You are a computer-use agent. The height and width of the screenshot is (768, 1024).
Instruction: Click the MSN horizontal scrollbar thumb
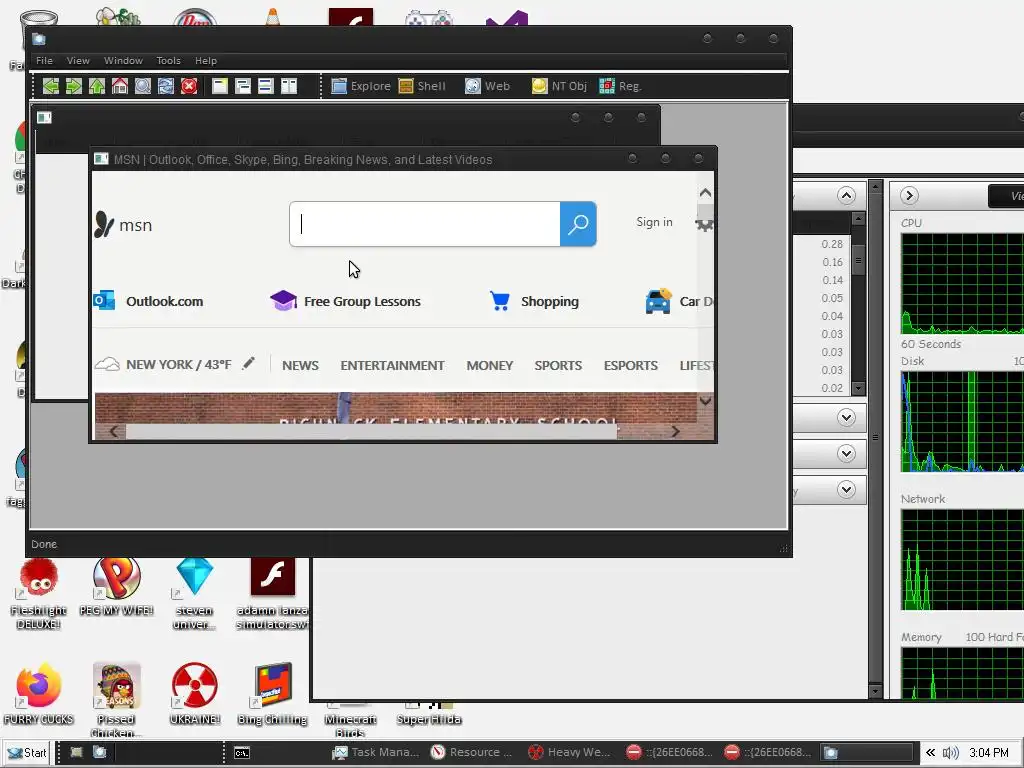coord(372,432)
